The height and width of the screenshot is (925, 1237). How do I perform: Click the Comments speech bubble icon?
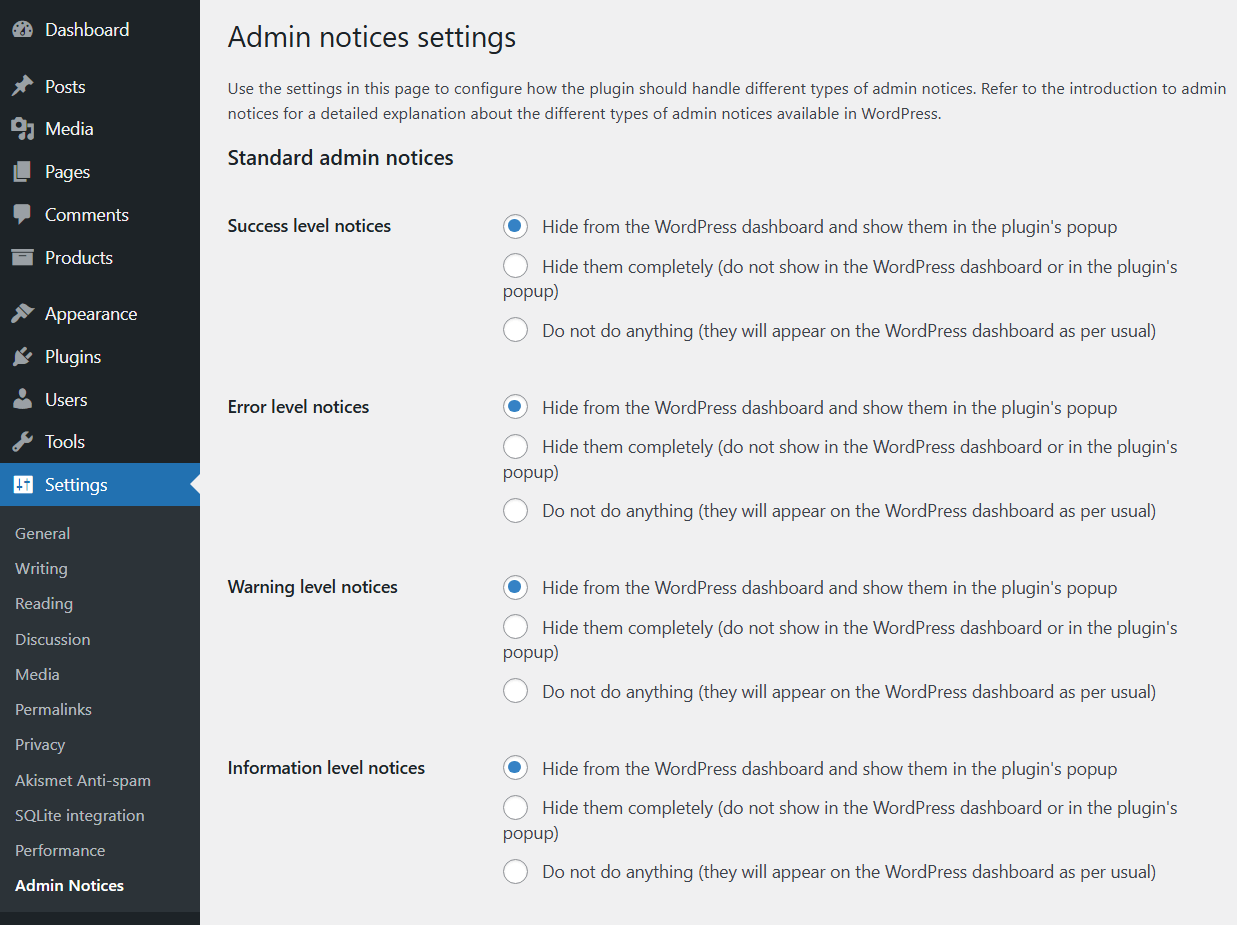(22, 215)
